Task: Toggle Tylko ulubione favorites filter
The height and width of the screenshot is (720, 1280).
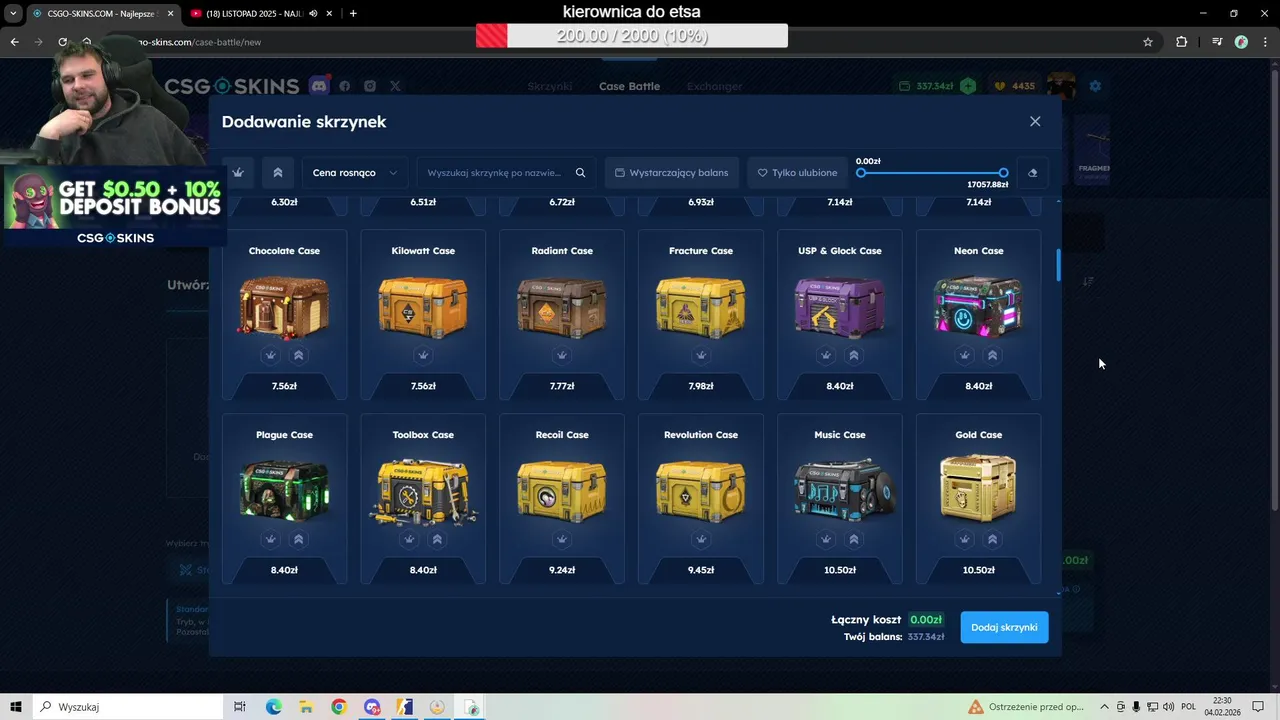Action: tap(797, 172)
